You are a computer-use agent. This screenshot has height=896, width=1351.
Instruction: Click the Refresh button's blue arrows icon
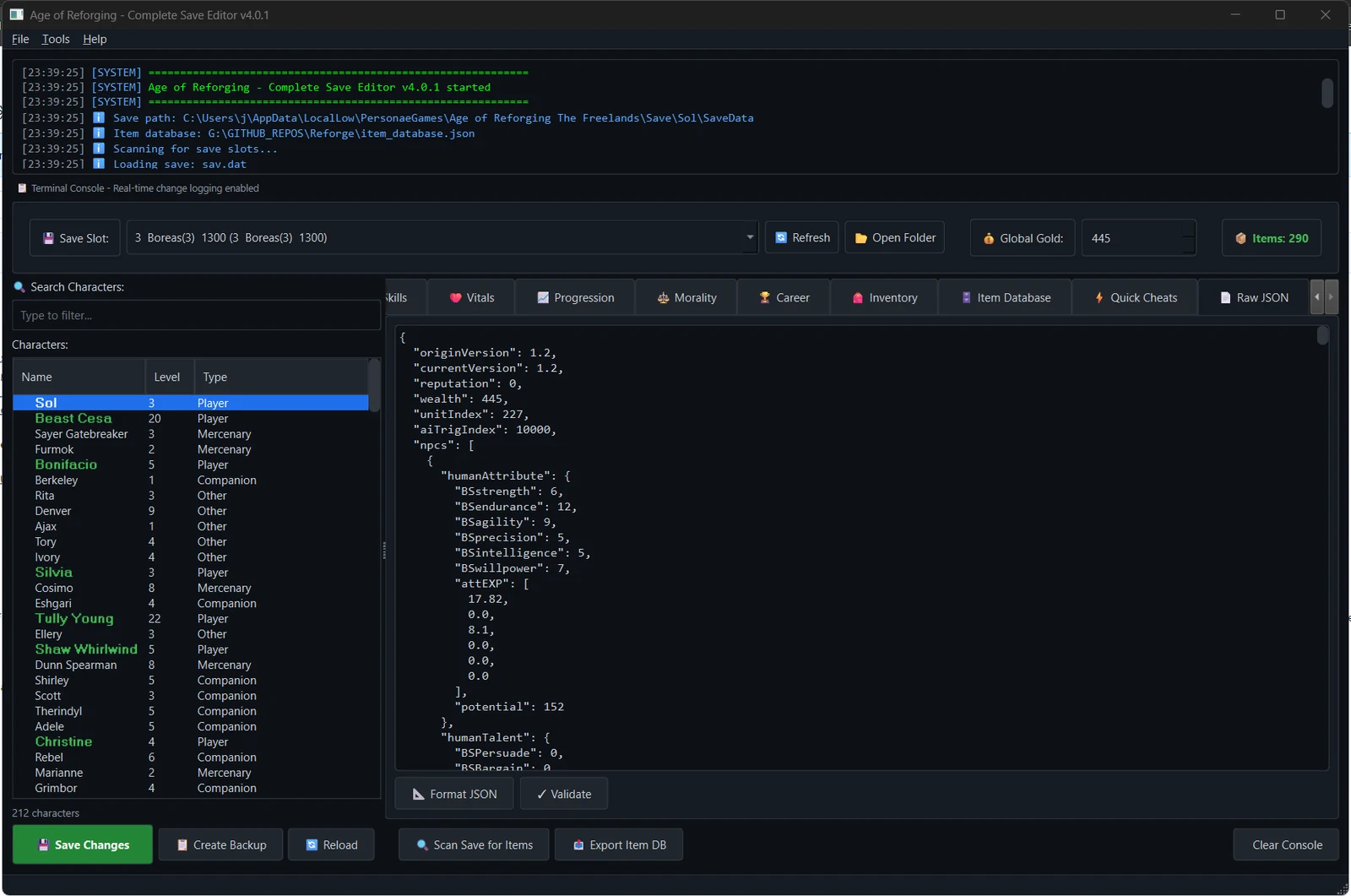[x=781, y=238]
